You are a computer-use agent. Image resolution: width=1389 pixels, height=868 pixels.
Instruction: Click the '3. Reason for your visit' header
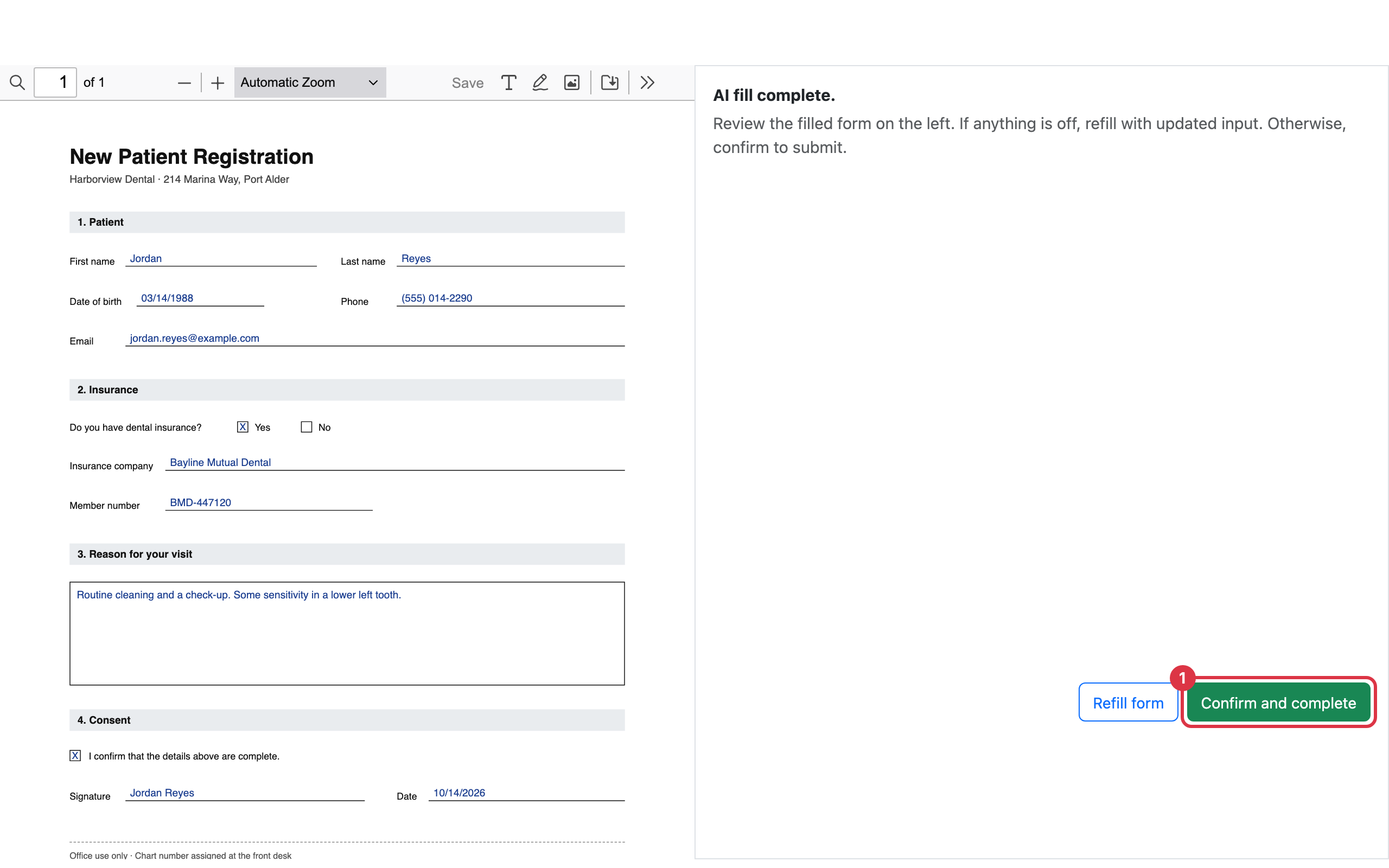click(347, 554)
